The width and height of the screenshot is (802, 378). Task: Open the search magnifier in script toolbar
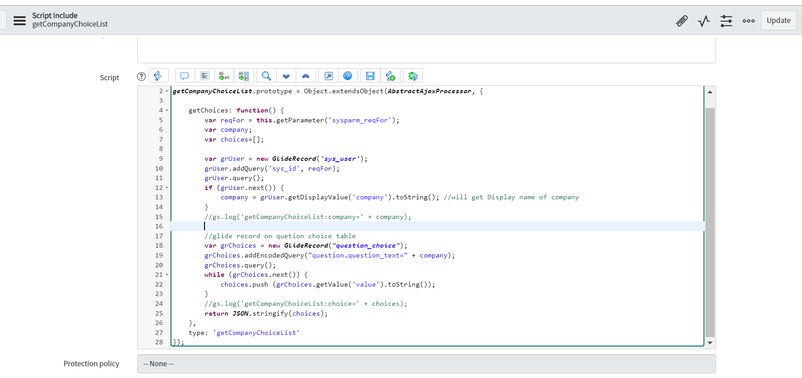pos(266,76)
